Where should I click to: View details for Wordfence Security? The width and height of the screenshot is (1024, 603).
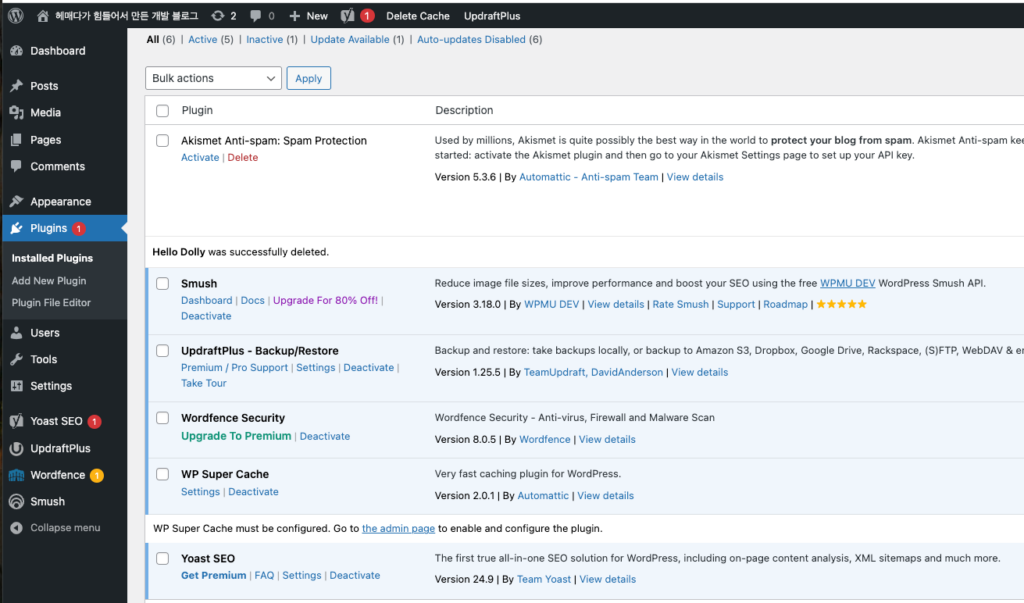coord(607,439)
